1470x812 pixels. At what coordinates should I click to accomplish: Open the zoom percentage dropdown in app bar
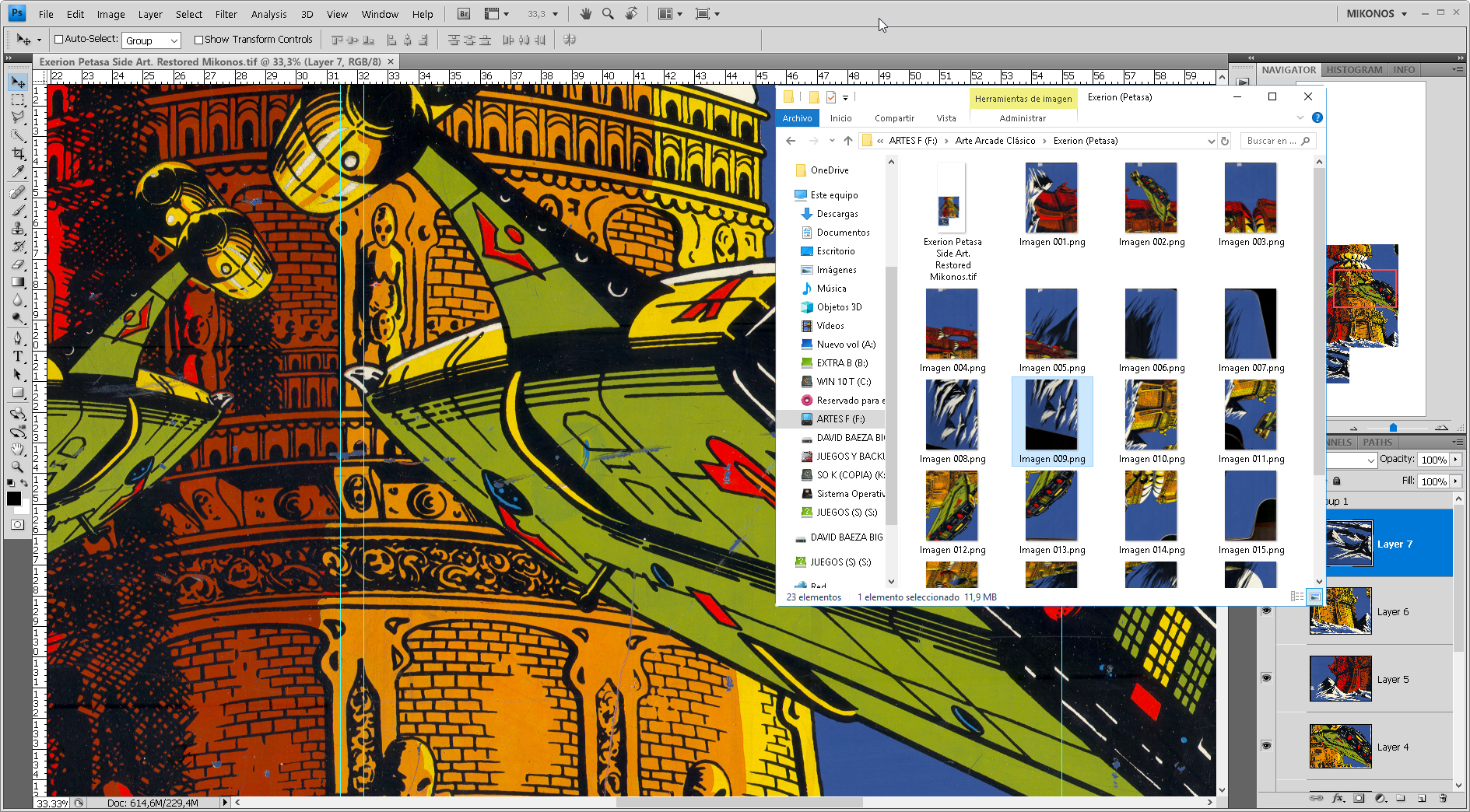tap(555, 13)
